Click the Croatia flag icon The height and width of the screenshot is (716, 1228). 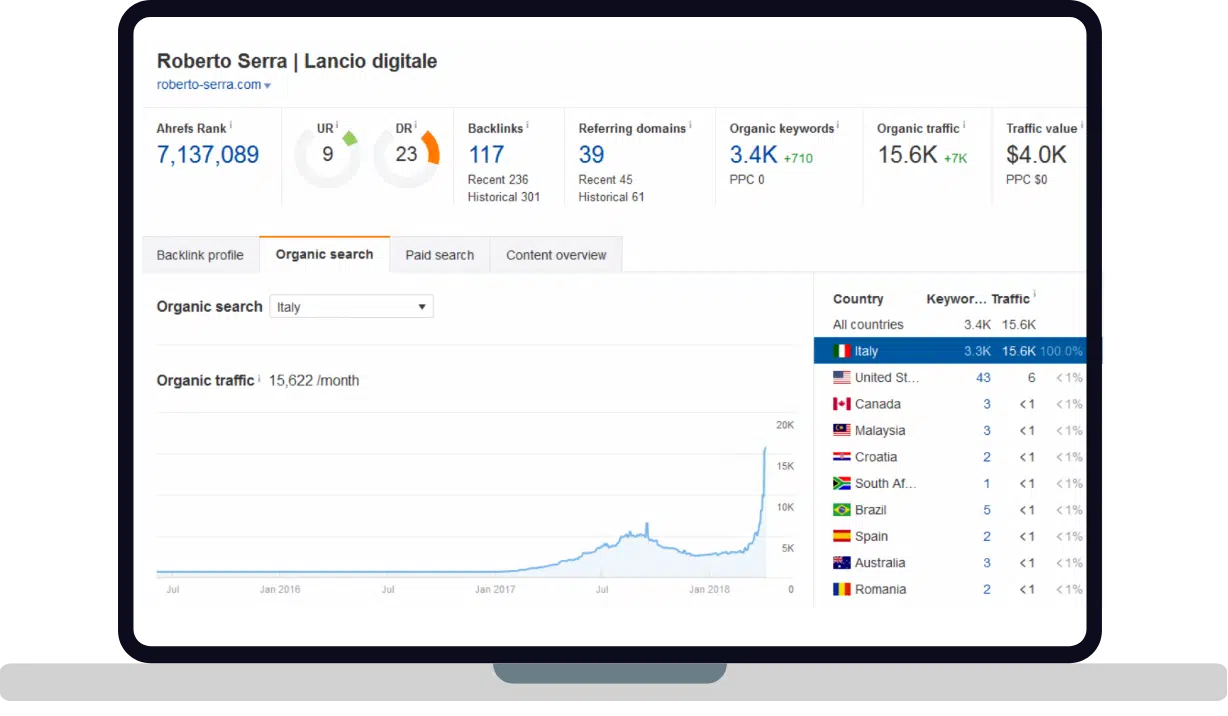click(842, 457)
